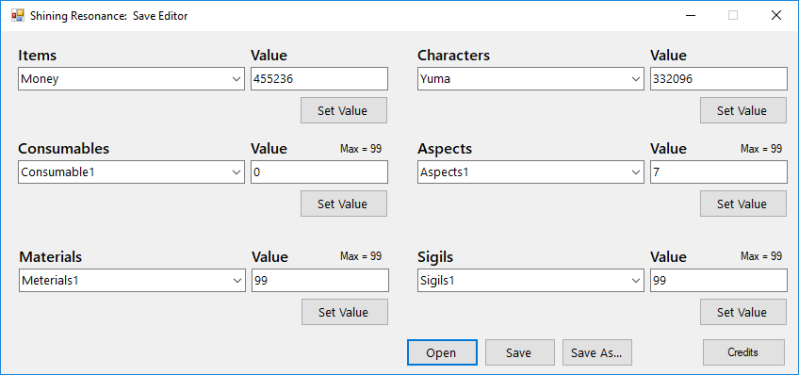The image size is (799, 375).
Task: Click the Yuma value field showing 332096
Action: 718,79
